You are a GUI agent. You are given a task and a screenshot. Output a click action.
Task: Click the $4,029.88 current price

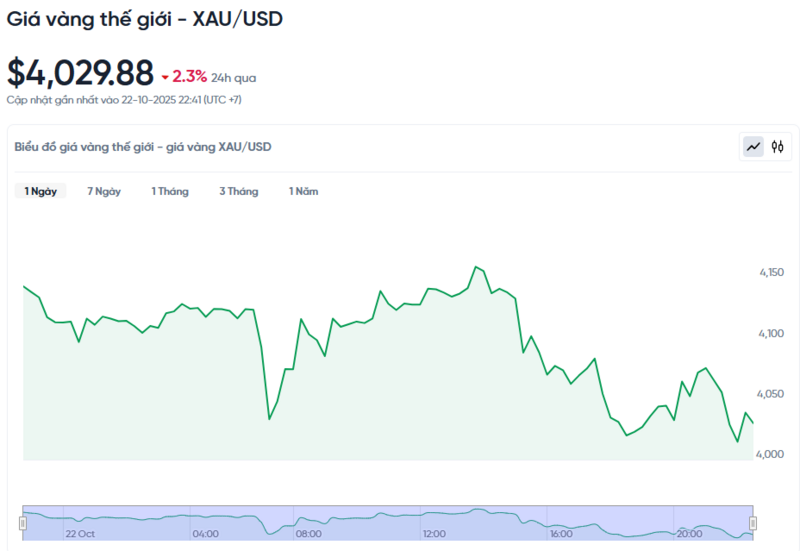click(x=81, y=73)
